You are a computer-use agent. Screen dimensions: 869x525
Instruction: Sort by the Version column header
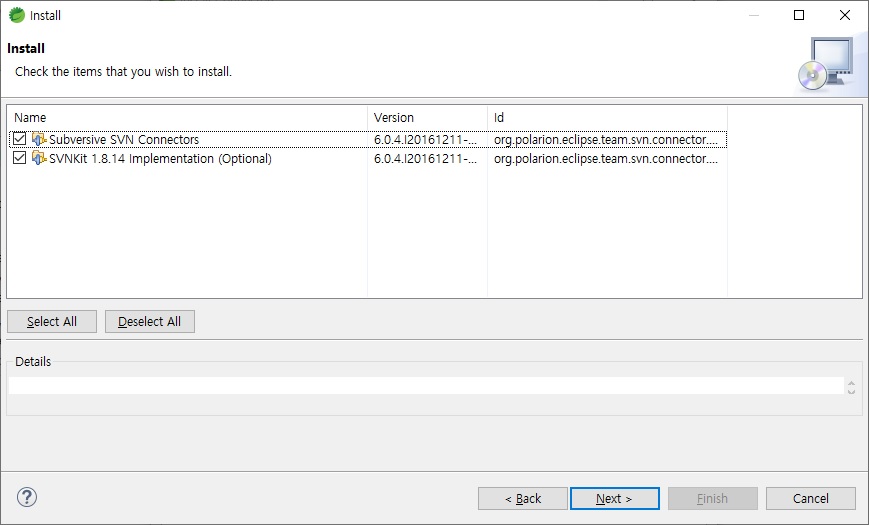[x=427, y=118]
